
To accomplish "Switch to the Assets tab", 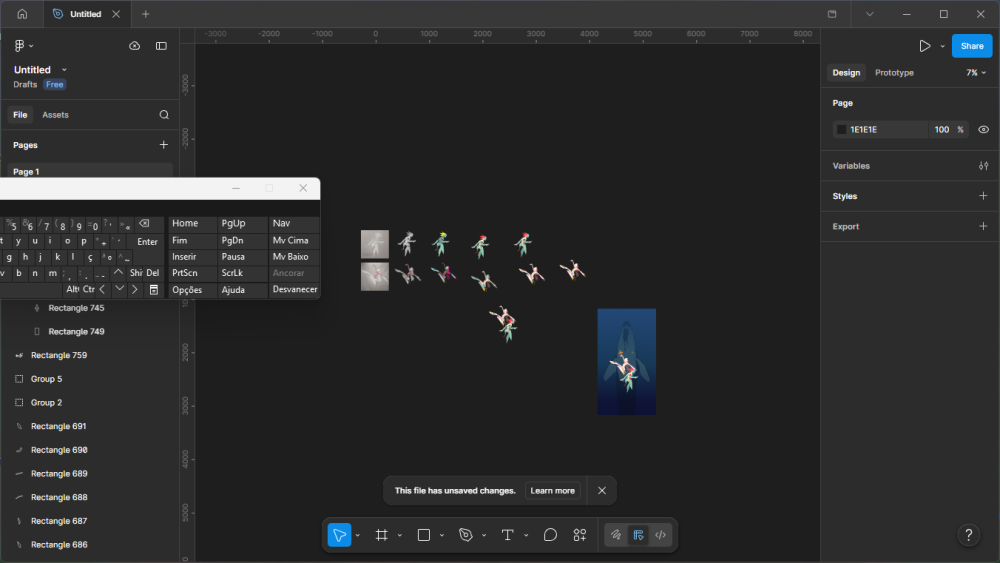I will (55, 115).
